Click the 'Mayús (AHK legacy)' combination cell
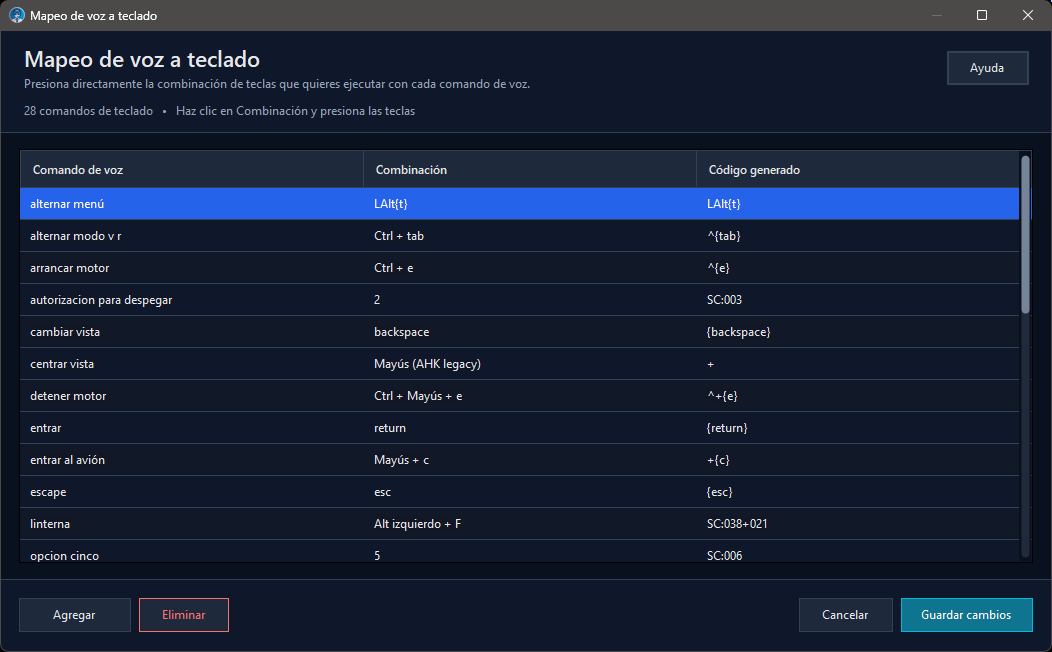This screenshot has height=652, width=1052. click(x=530, y=364)
